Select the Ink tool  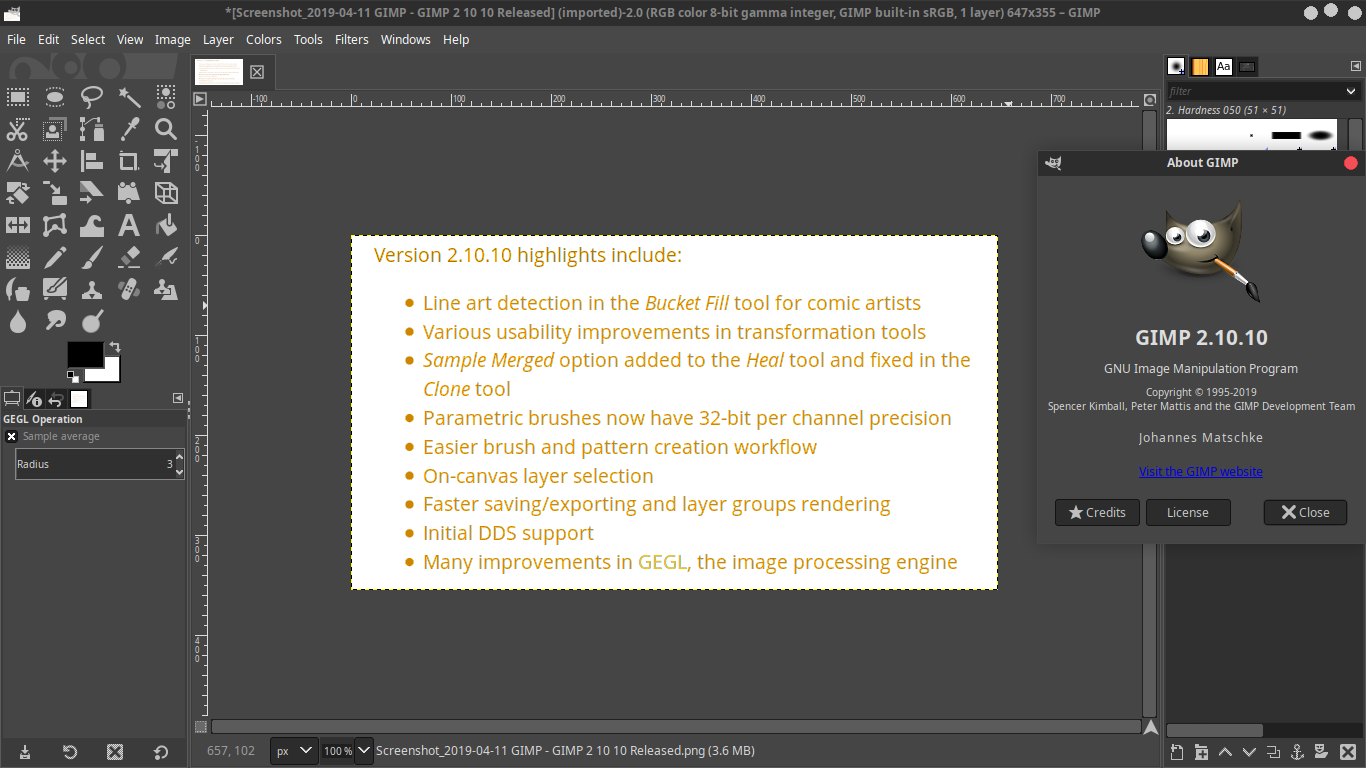(x=18, y=290)
